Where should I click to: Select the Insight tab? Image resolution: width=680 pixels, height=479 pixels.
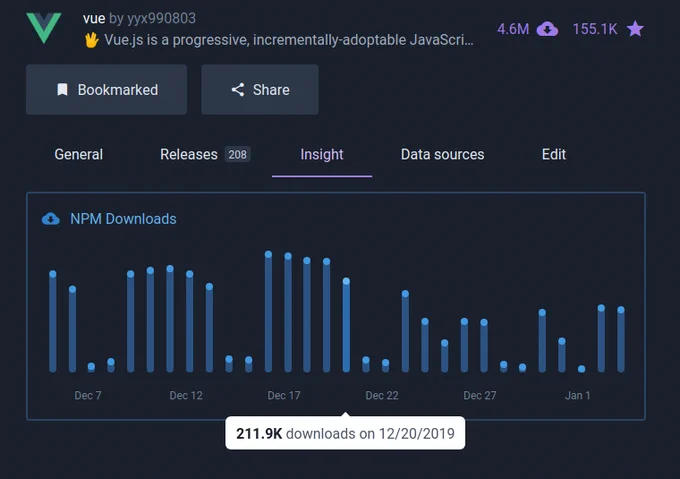[x=322, y=154]
